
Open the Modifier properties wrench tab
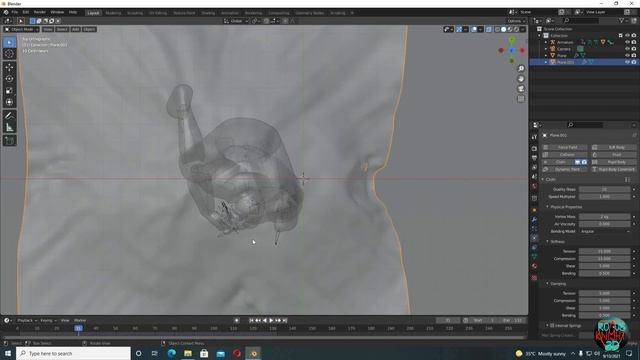tap(534, 220)
